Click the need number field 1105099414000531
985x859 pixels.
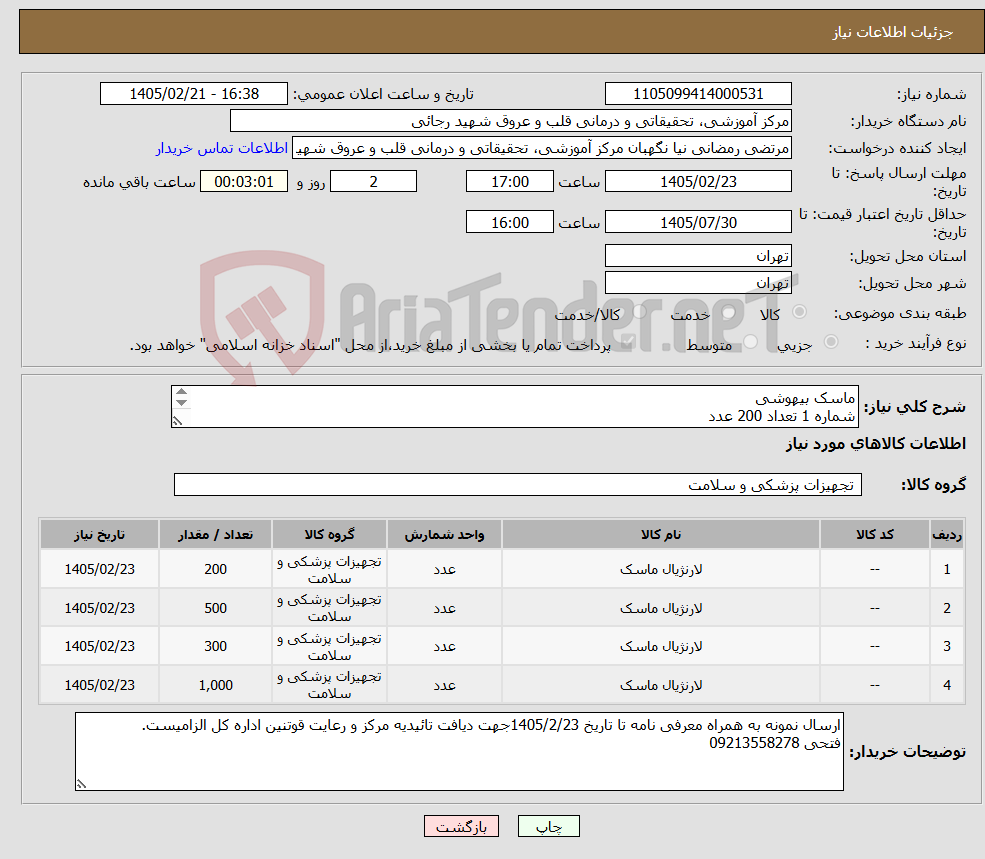tap(698, 94)
